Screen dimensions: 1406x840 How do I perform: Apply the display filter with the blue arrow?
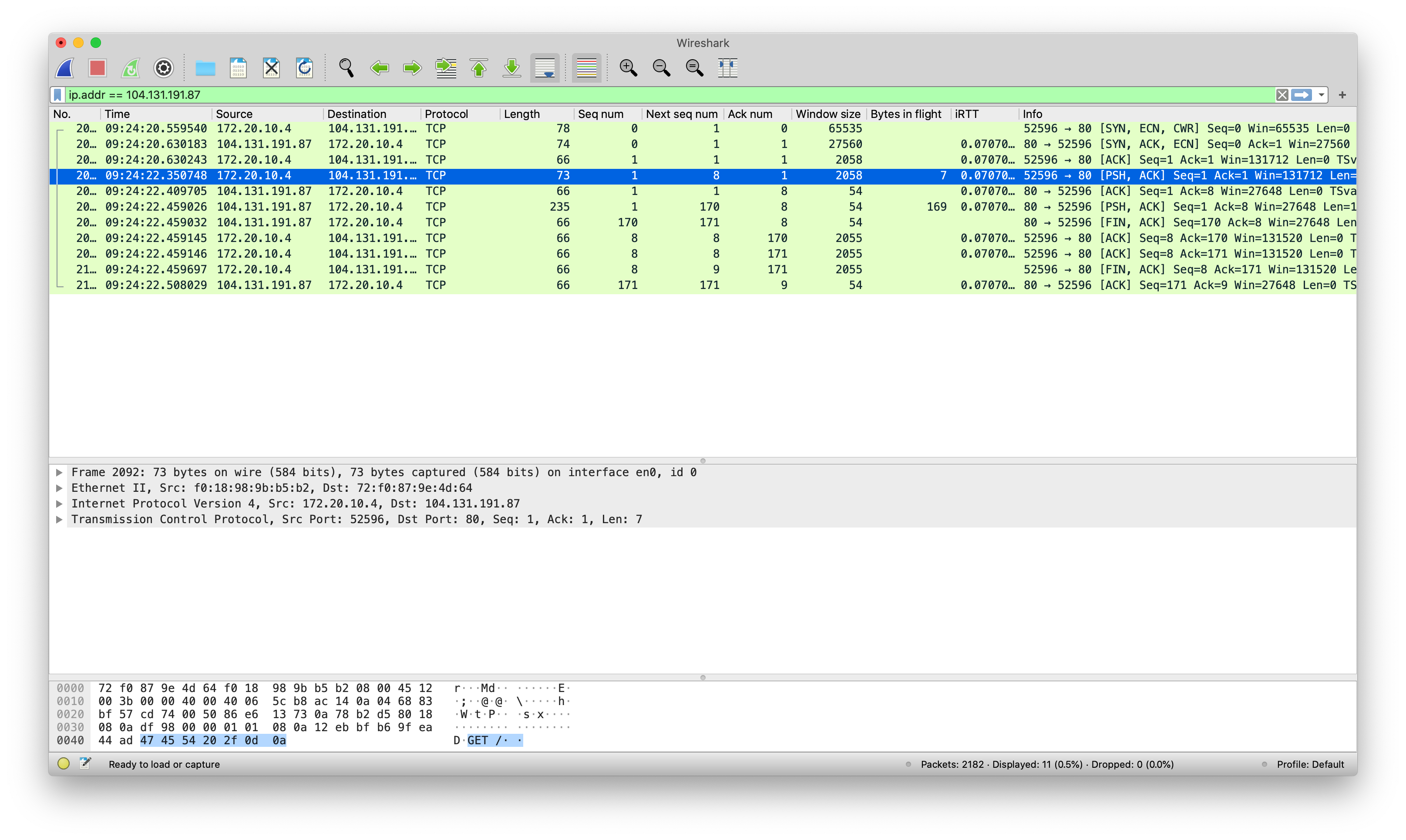coord(1303,94)
